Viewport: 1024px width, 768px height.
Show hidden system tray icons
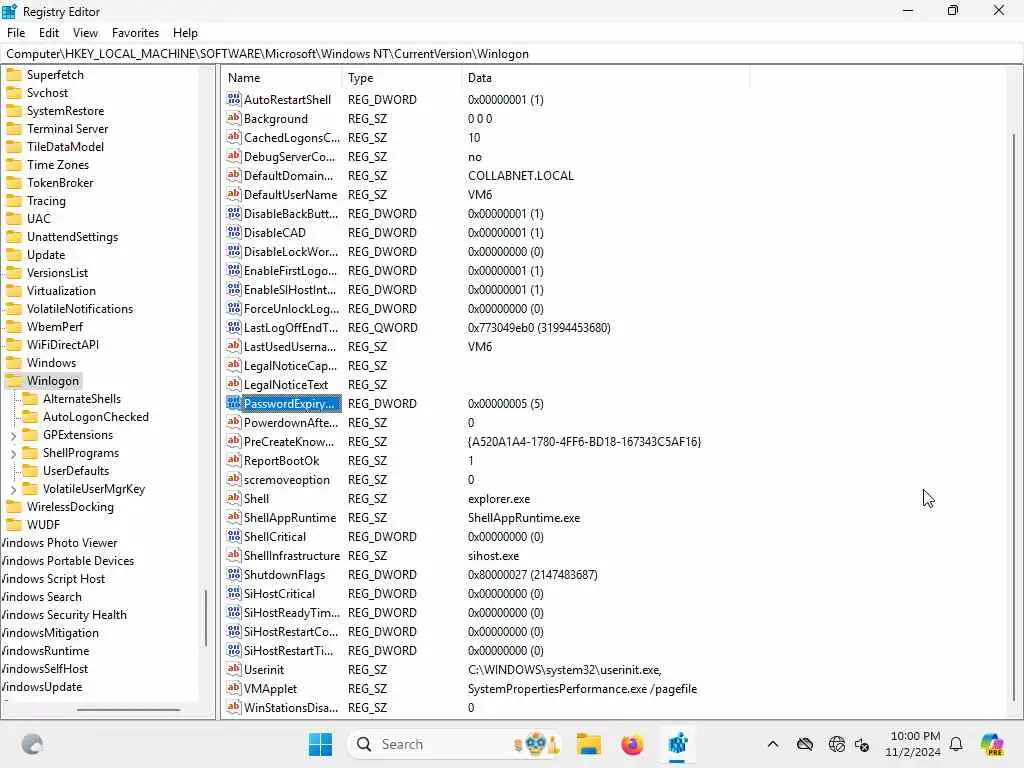coord(773,744)
